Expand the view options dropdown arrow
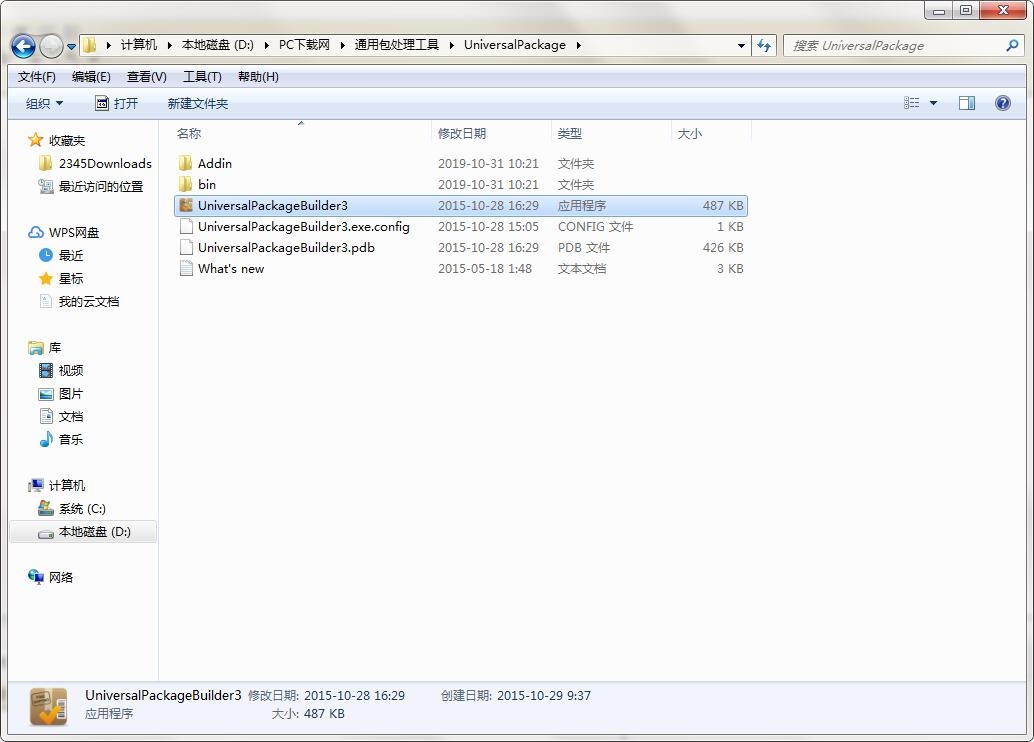This screenshot has width=1034, height=742. (933, 103)
